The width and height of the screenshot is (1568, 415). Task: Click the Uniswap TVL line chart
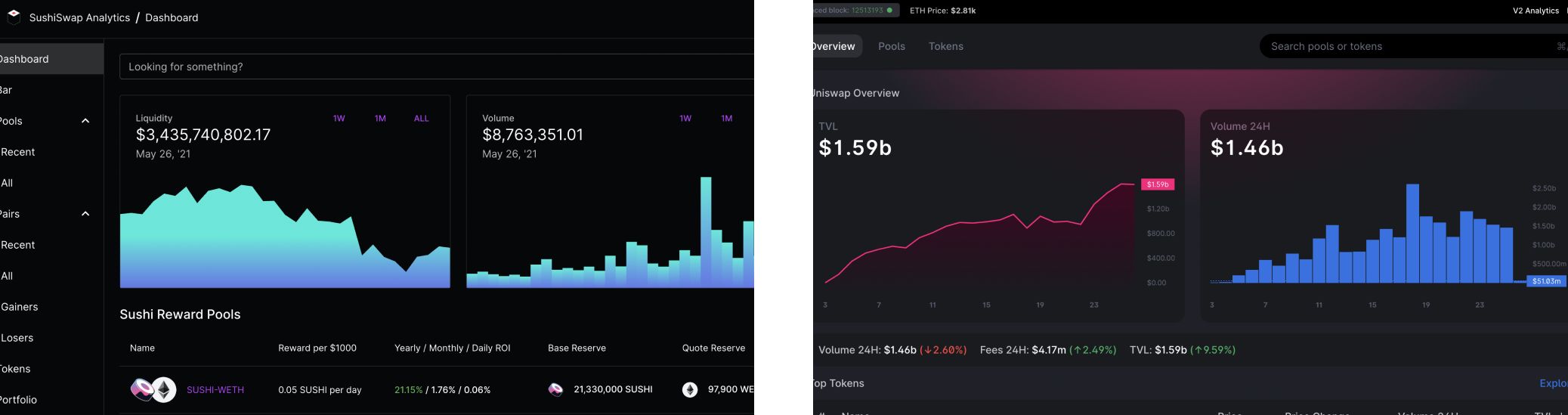click(x=980, y=234)
